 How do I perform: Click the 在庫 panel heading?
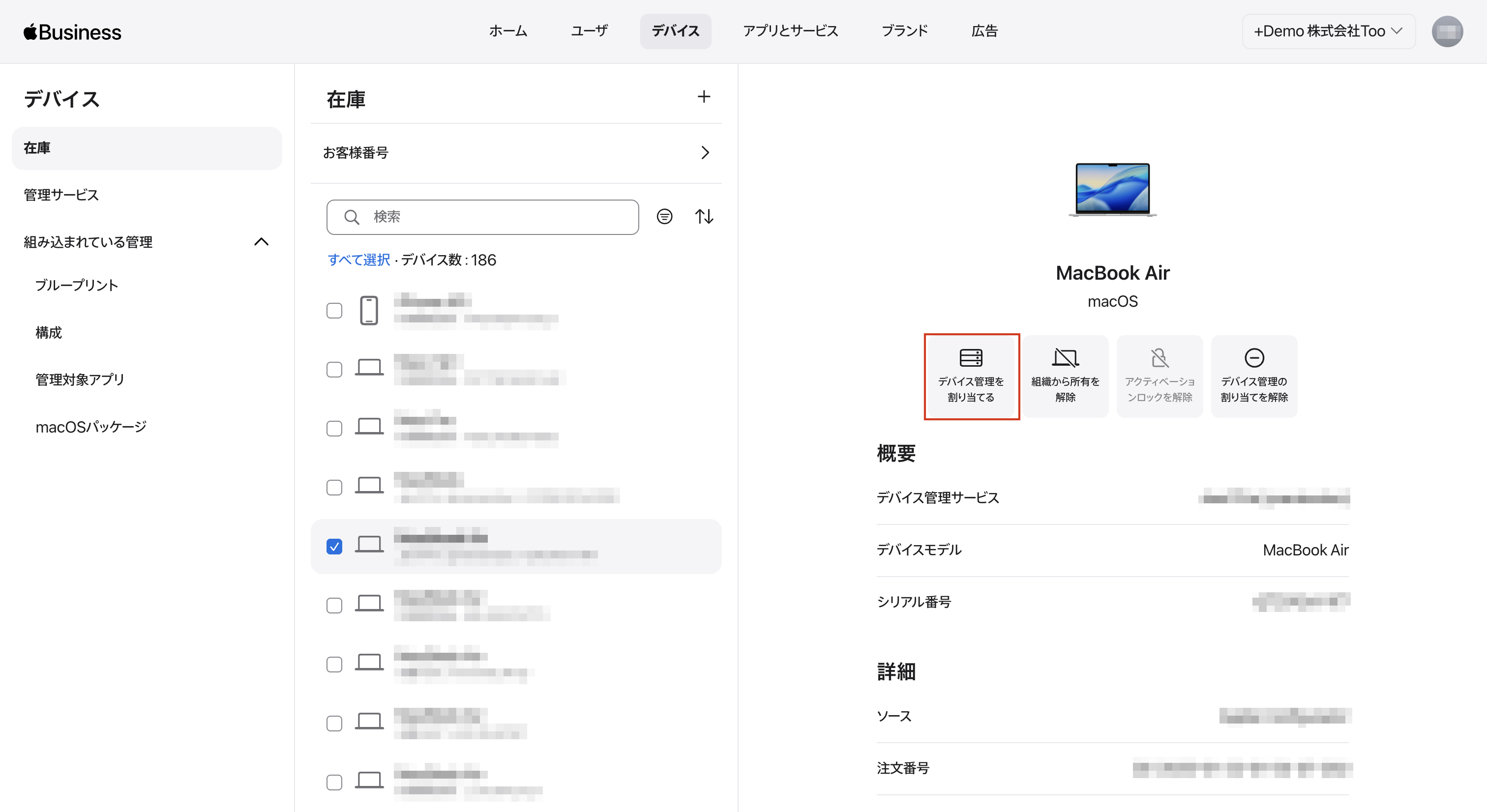[346, 99]
